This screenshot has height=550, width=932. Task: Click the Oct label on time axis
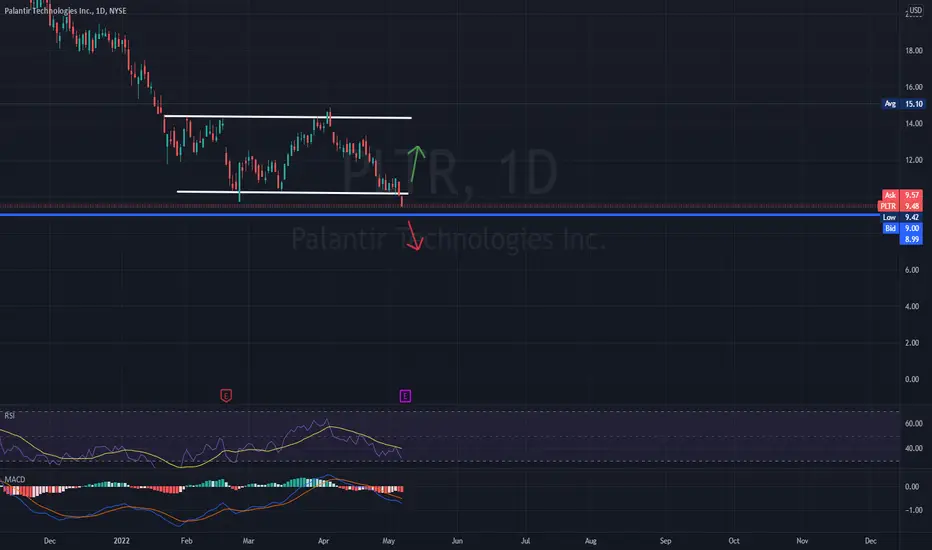pyautogui.click(x=734, y=540)
